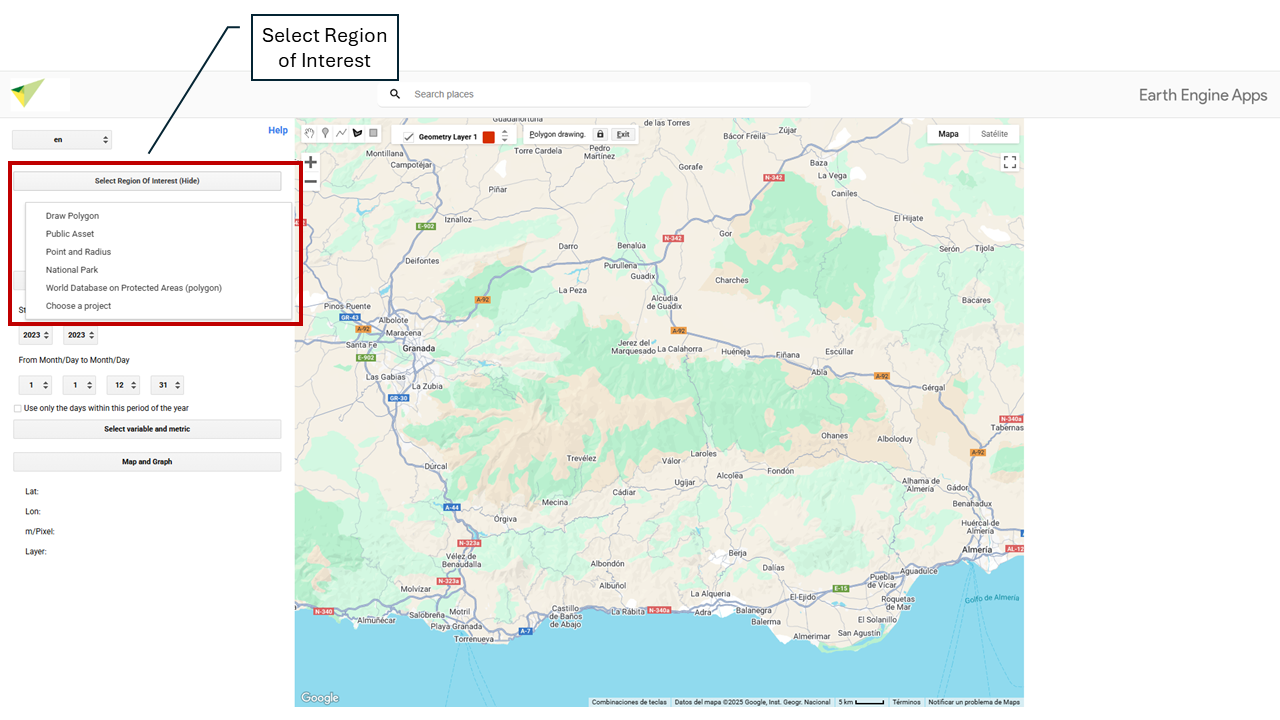Select the draw rectangle tool
This screenshot has height=720, width=1280.
coord(373,133)
